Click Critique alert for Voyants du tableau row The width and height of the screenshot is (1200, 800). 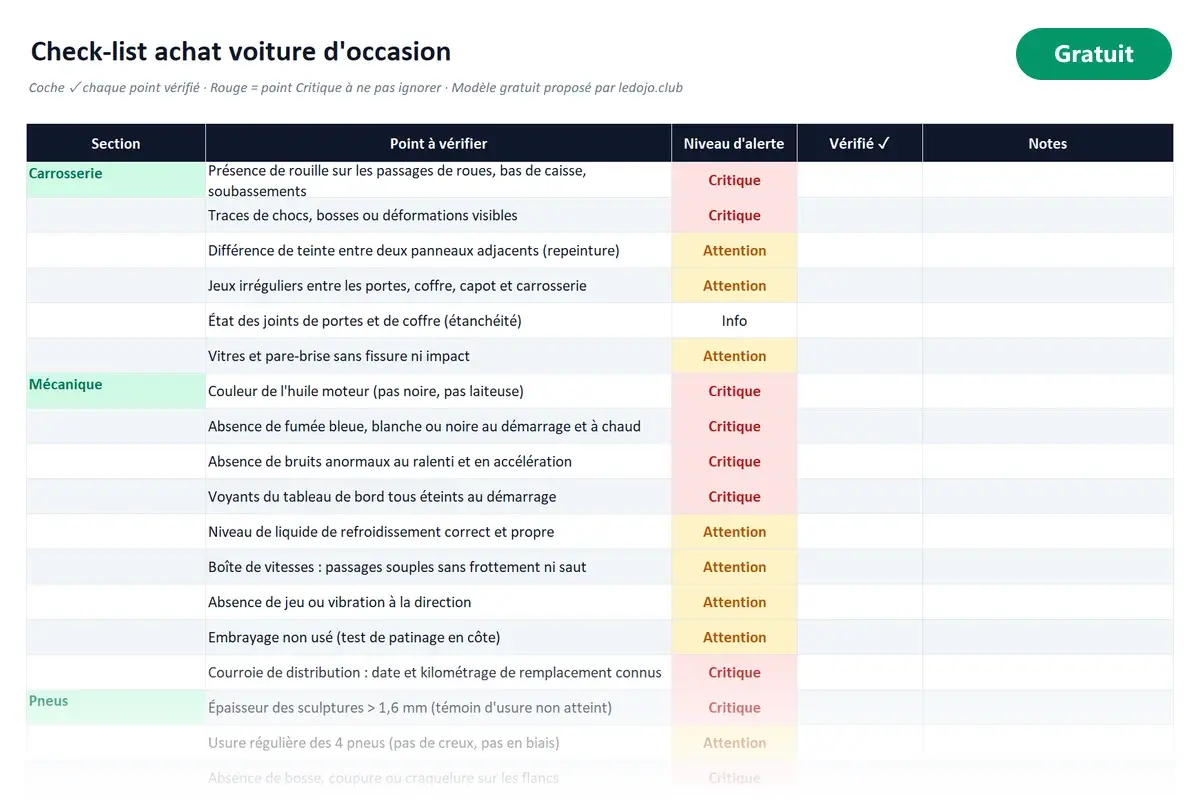734,496
